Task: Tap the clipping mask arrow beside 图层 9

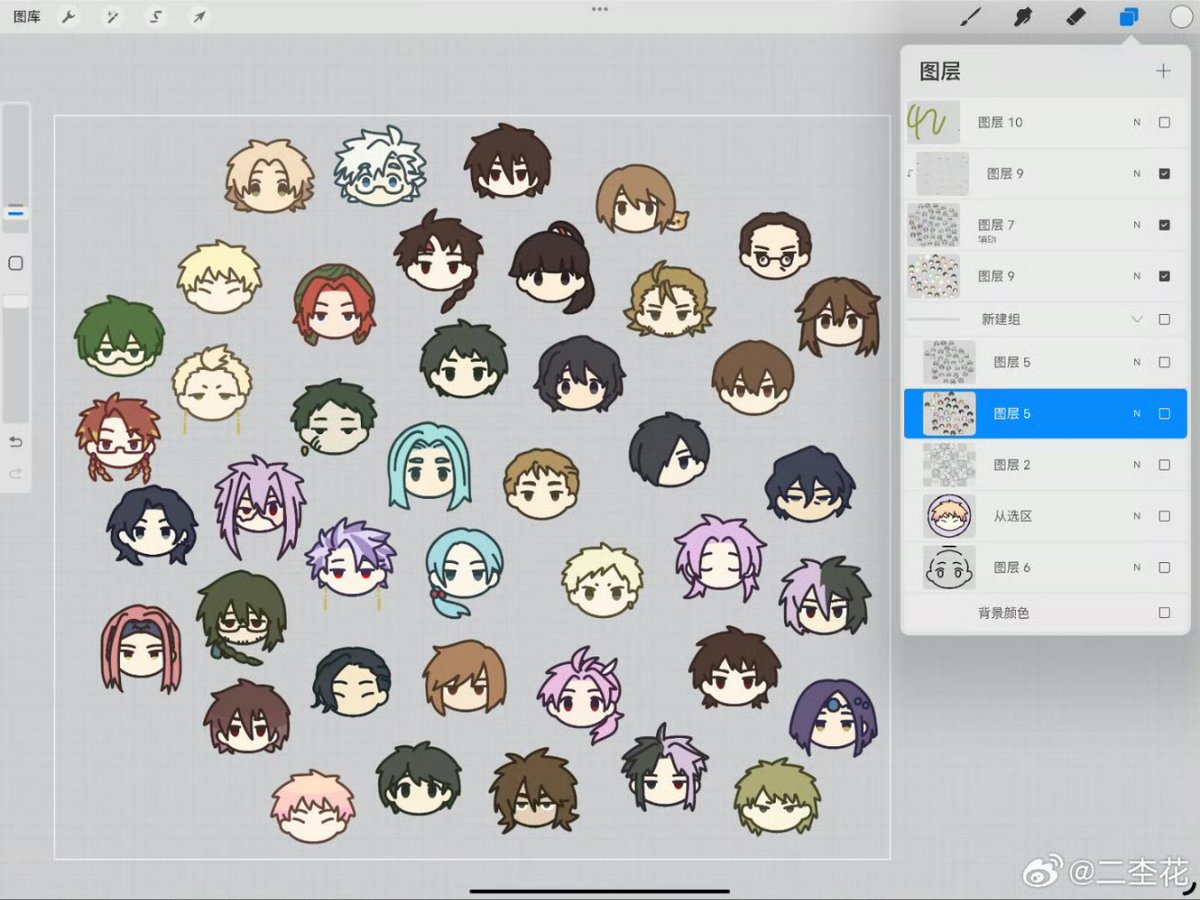Action: [909, 173]
